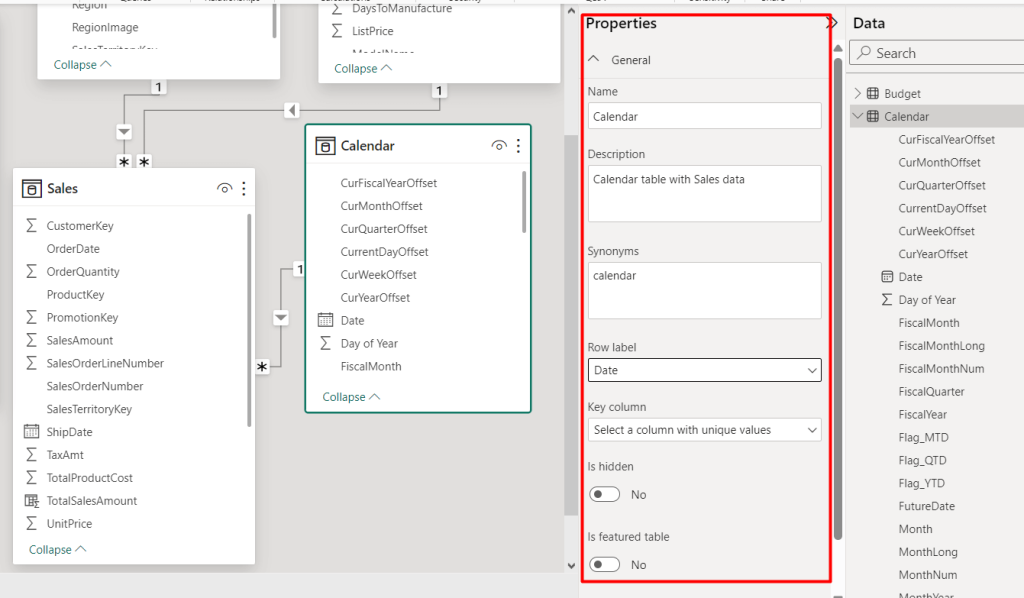Click the Sales card's vertical scrollbar

pos(249,321)
